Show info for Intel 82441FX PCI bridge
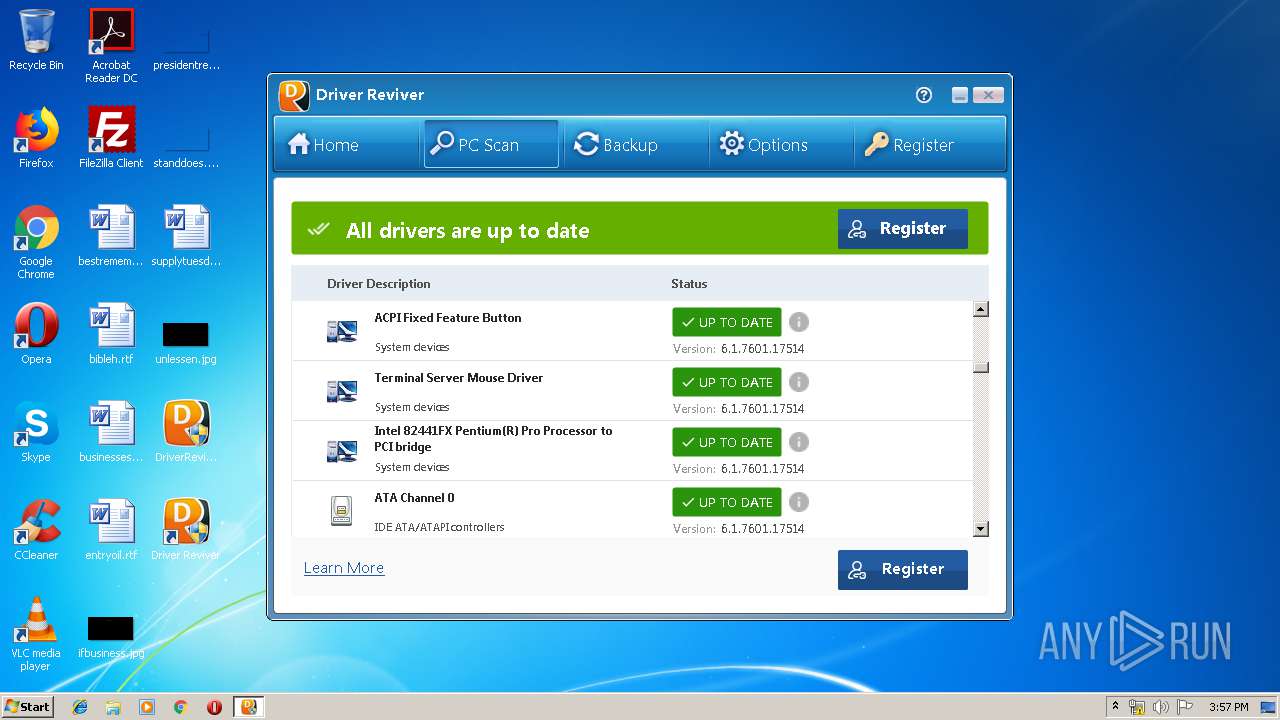 click(x=799, y=442)
